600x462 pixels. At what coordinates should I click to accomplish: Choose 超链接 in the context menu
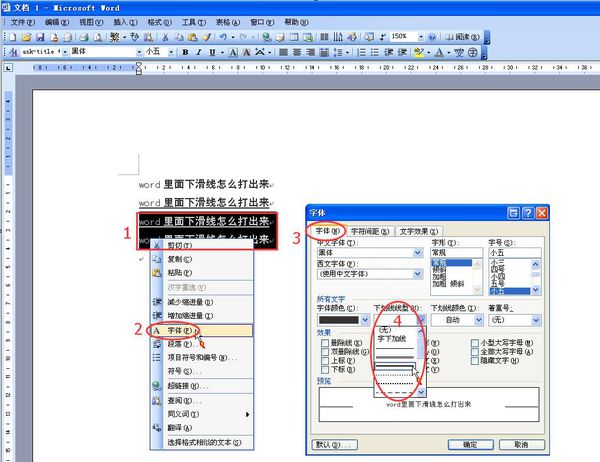click(x=202, y=386)
